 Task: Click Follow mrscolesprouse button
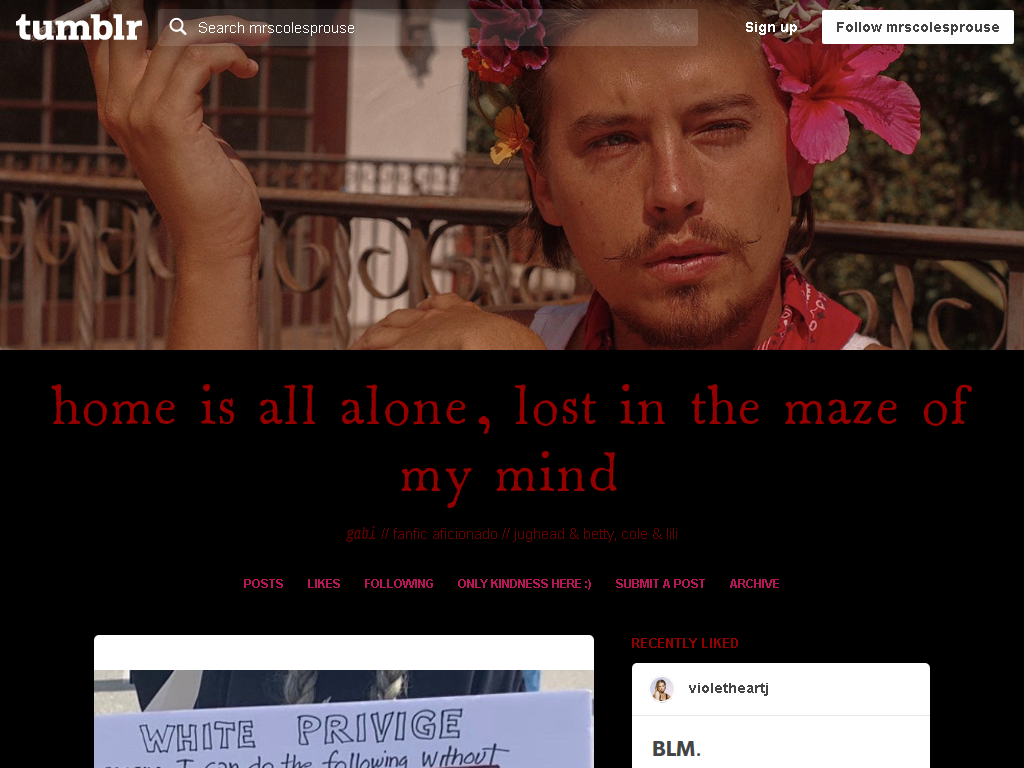pos(918,27)
